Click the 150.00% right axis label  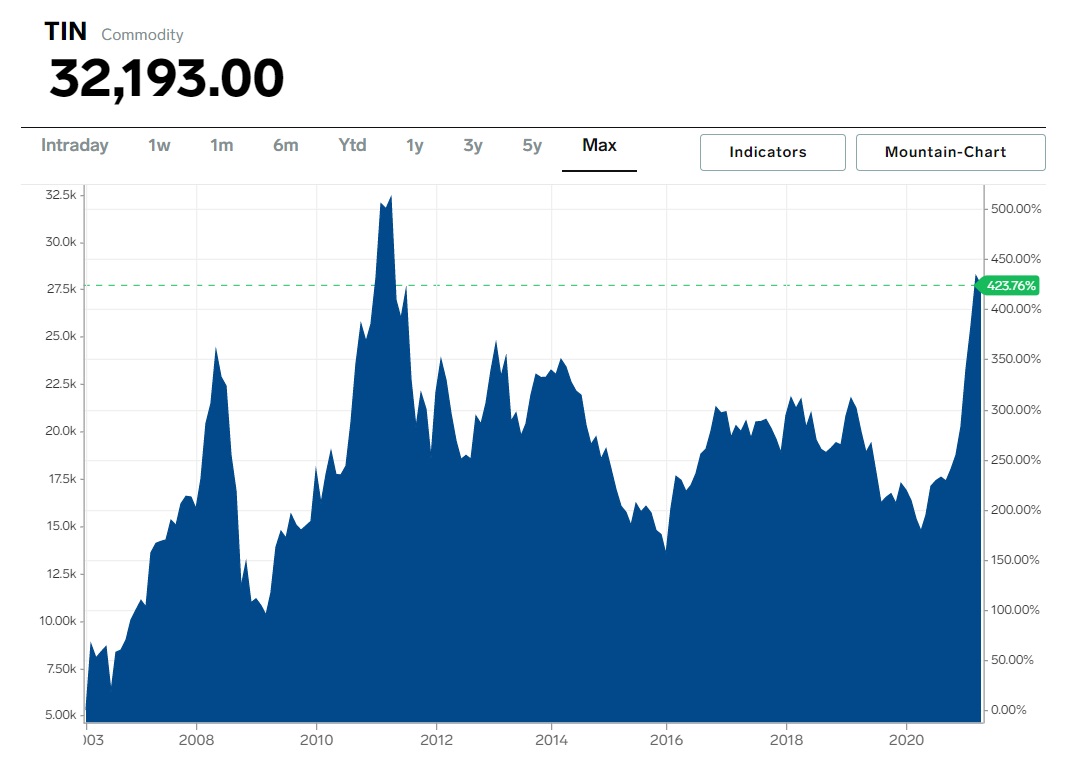[x=1015, y=560]
